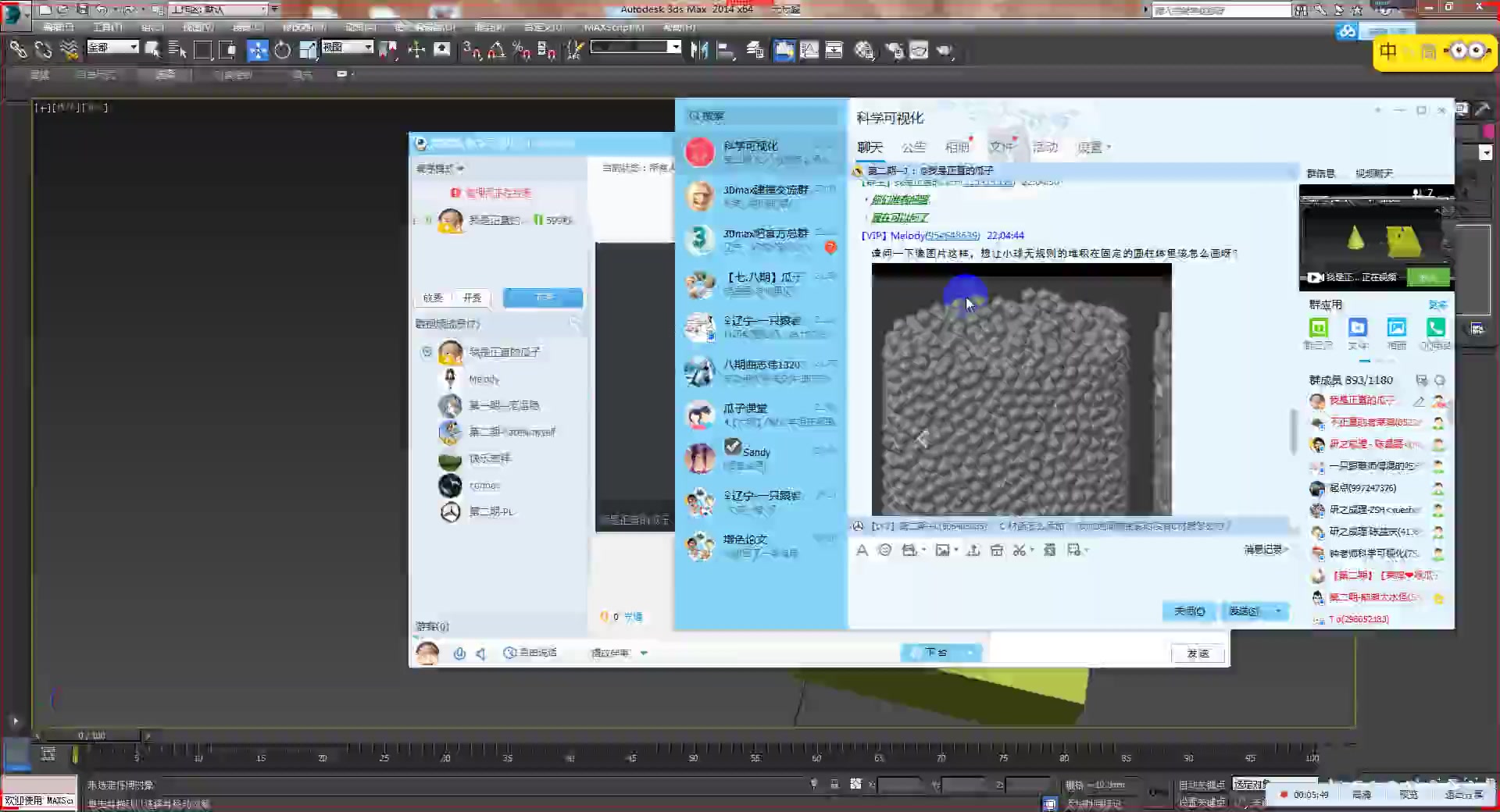Activate the Select and Move tool
Viewport: 1500px width, 812px height.
point(257,51)
